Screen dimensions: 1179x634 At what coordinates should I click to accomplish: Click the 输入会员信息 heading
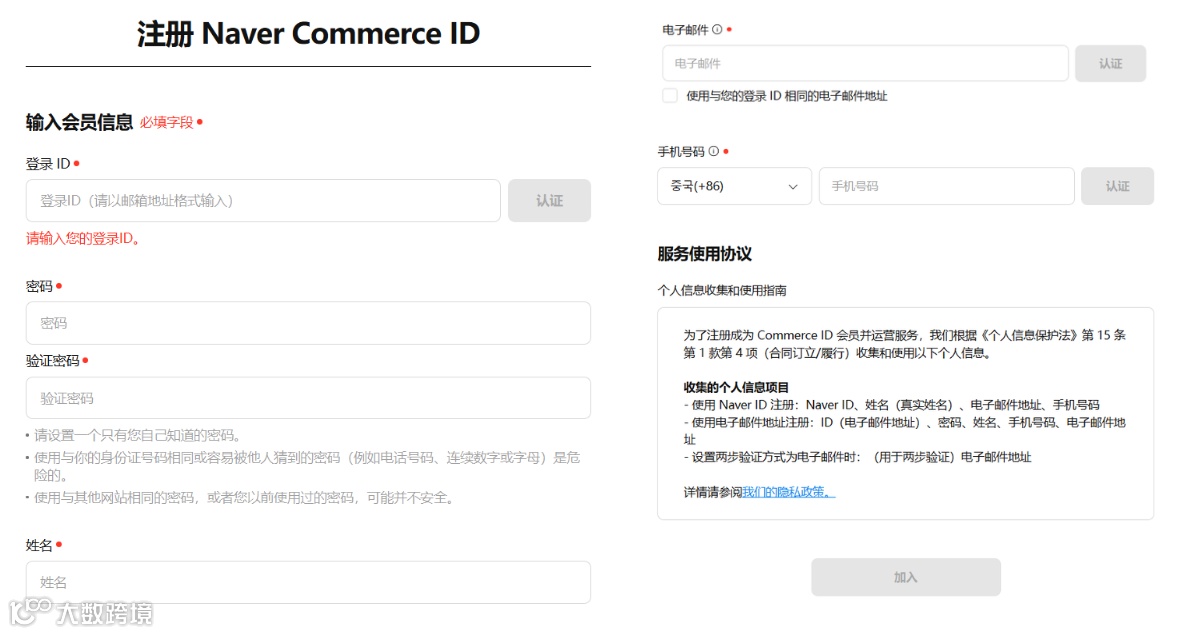point(79,122)
